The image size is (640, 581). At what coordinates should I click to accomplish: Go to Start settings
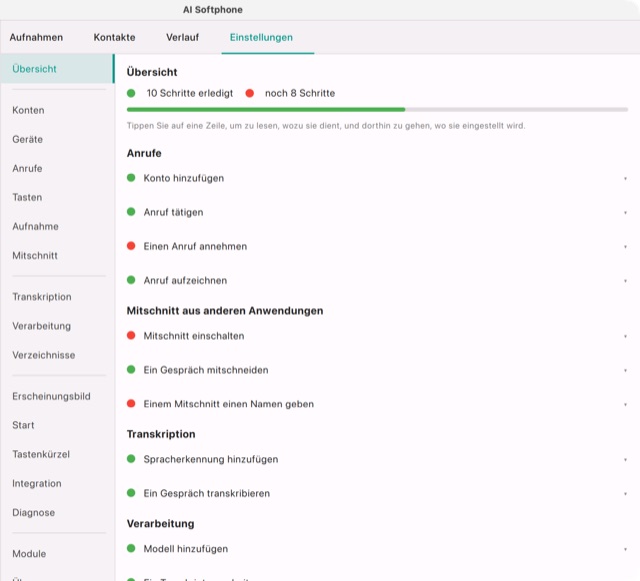coord(23,425)
